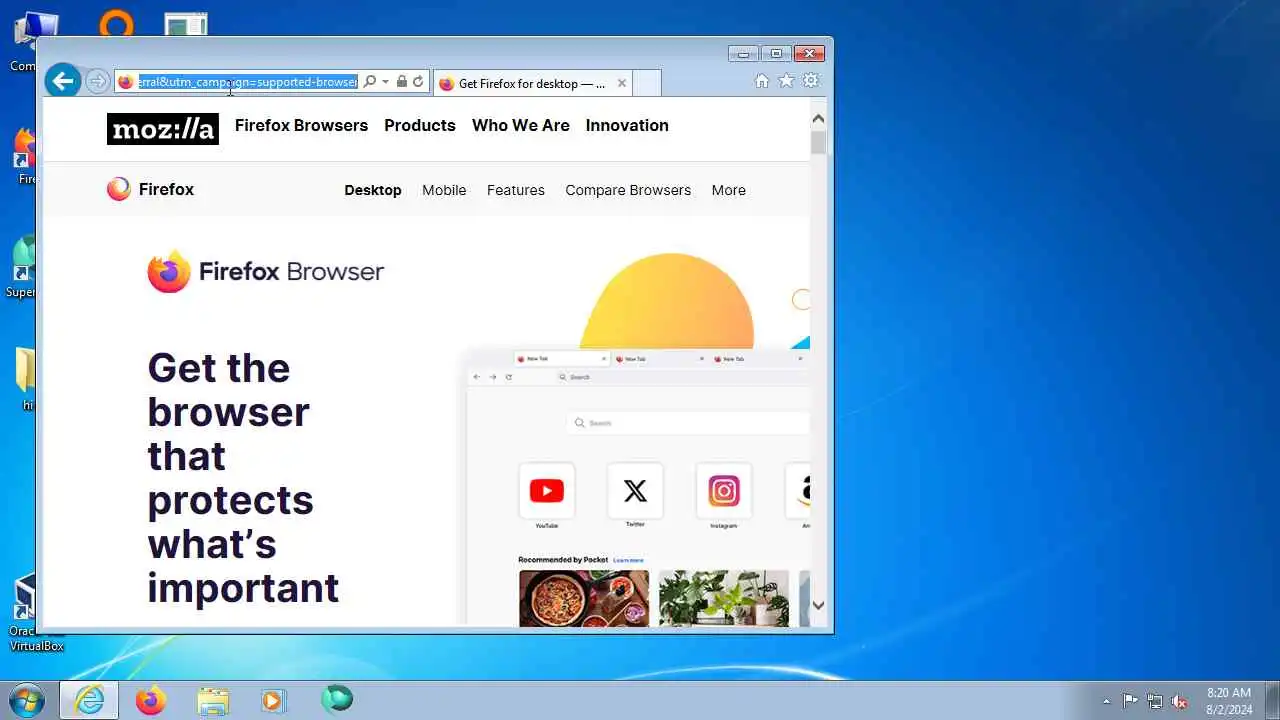This screenshot has width=1280, height=720.
Task: Click the mozilla logo
Action: coord(163,128)
